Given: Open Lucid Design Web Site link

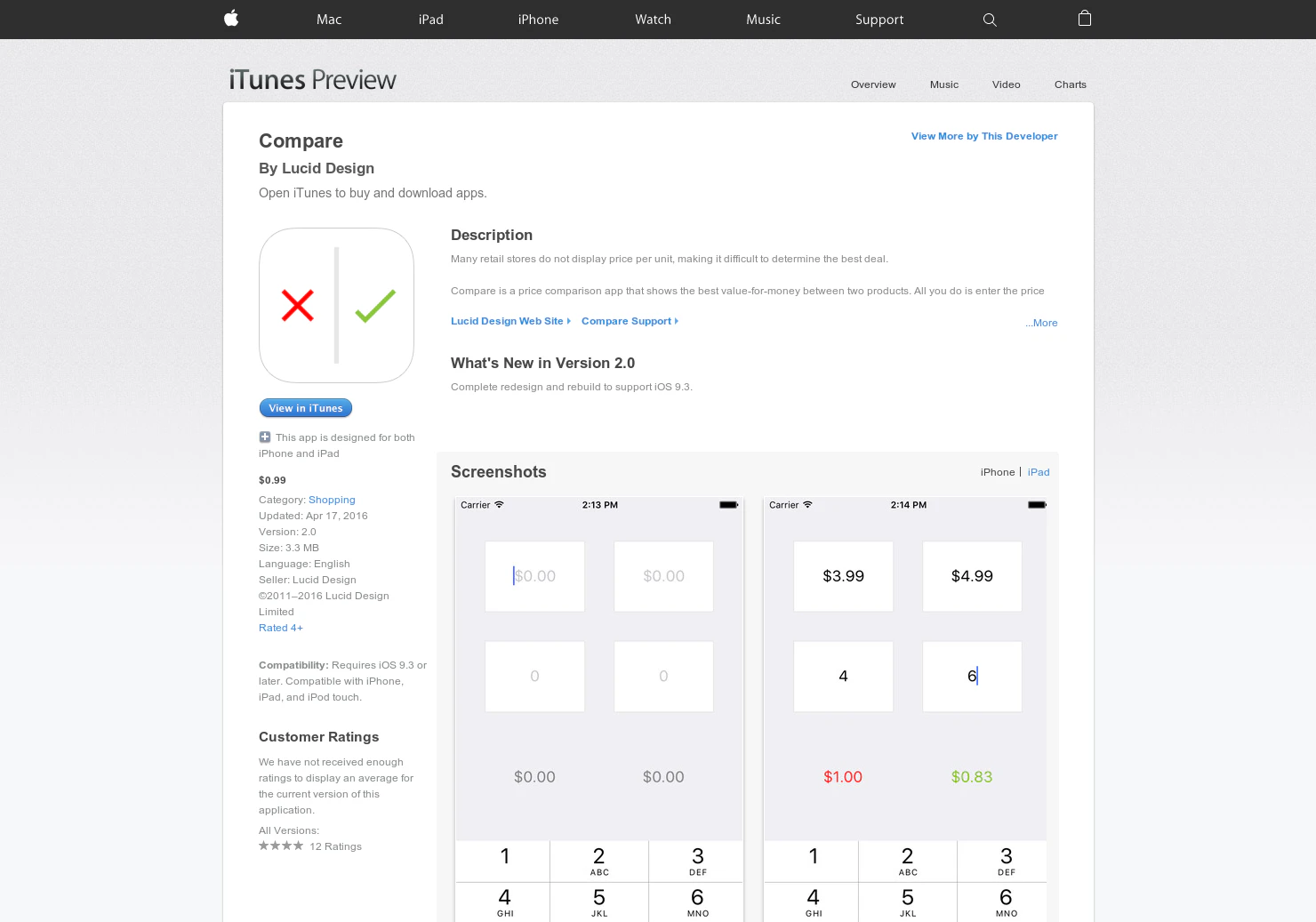Looking at the screenshot, I should [x=510, y=321].
